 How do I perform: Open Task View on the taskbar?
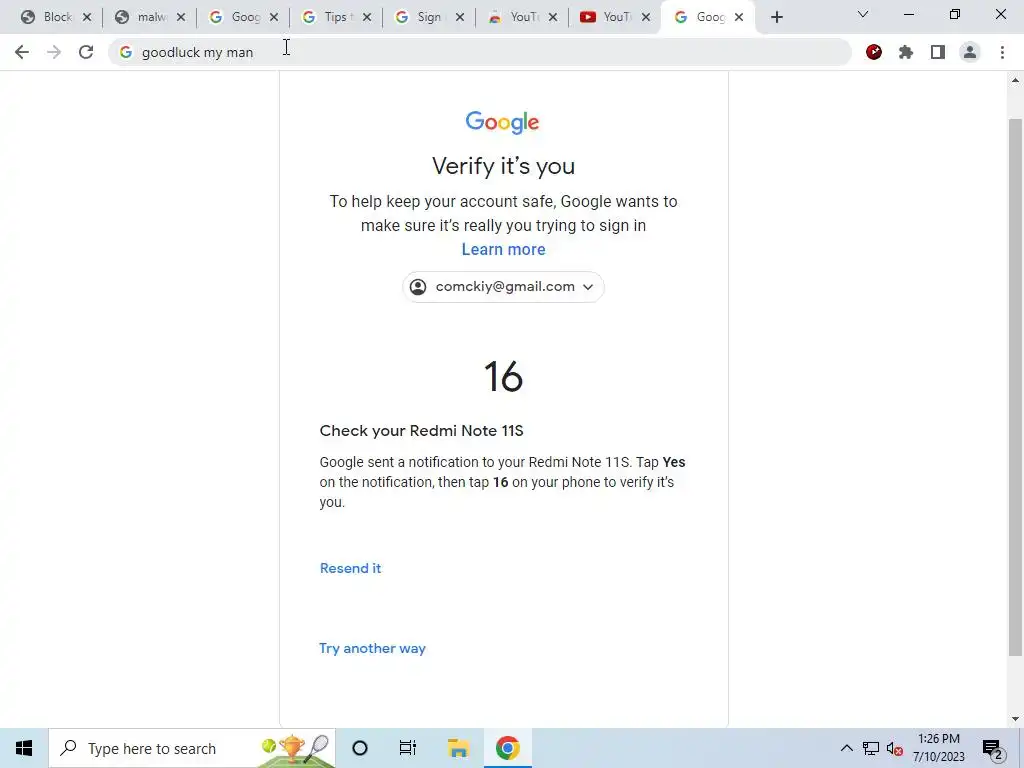pos(408,748)
